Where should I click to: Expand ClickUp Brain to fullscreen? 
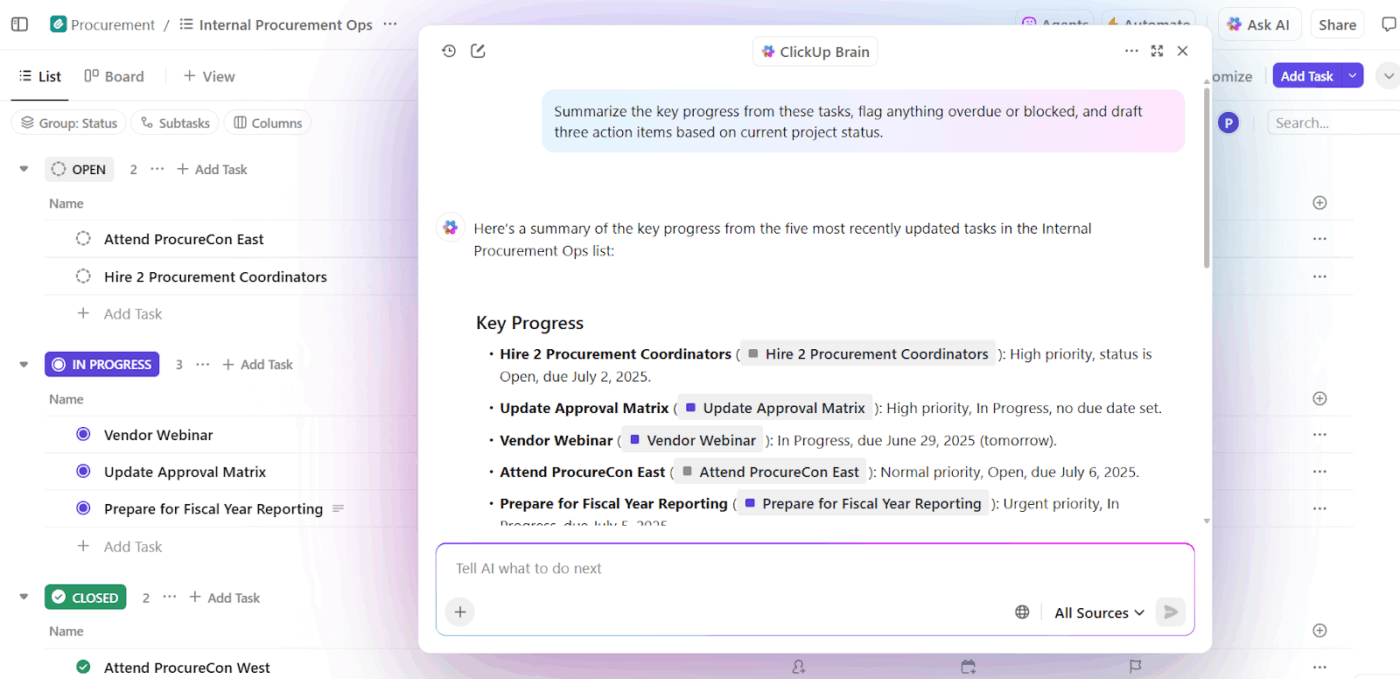1156,50
